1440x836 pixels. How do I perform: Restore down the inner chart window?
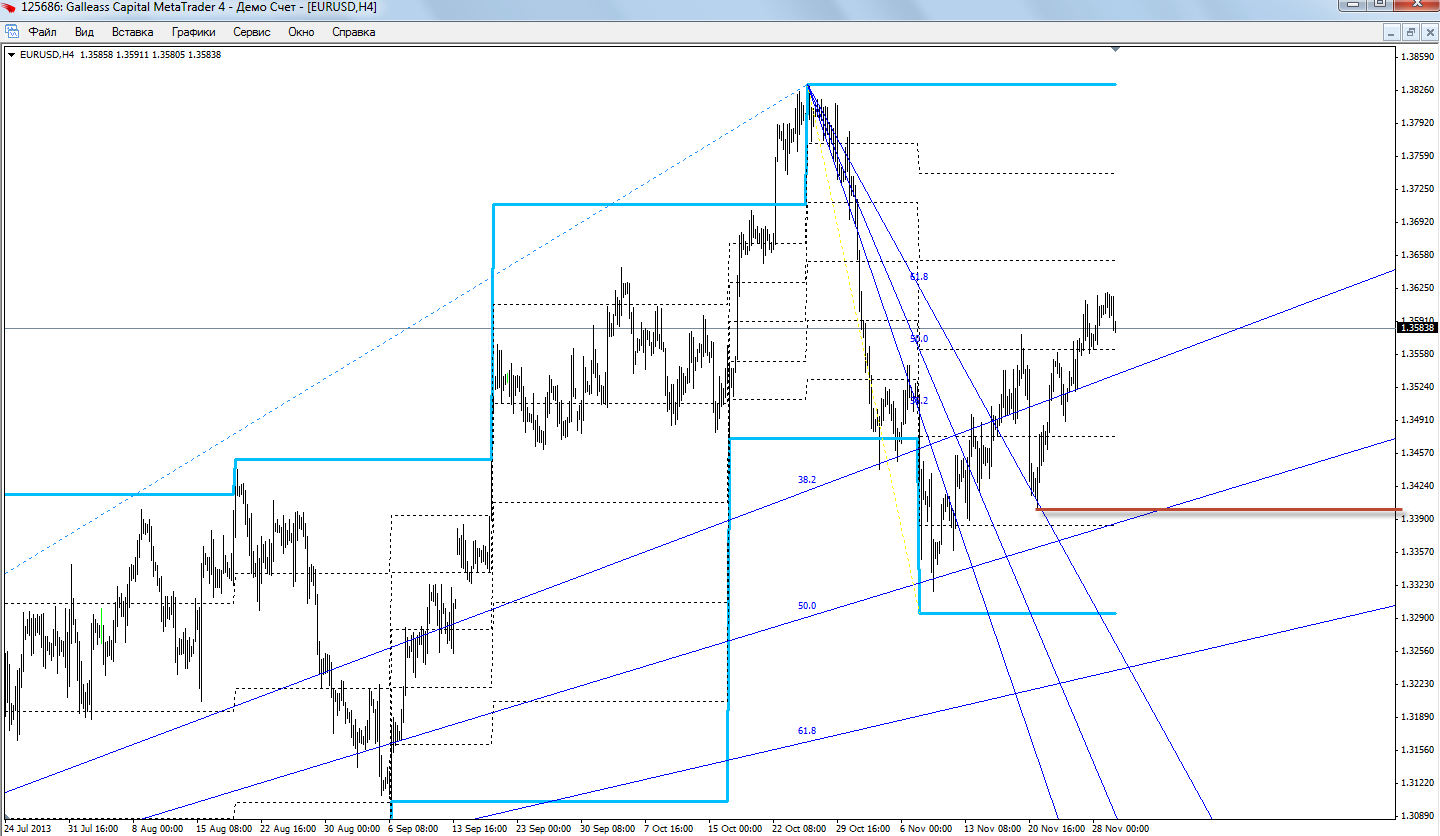coord(1410,32)
